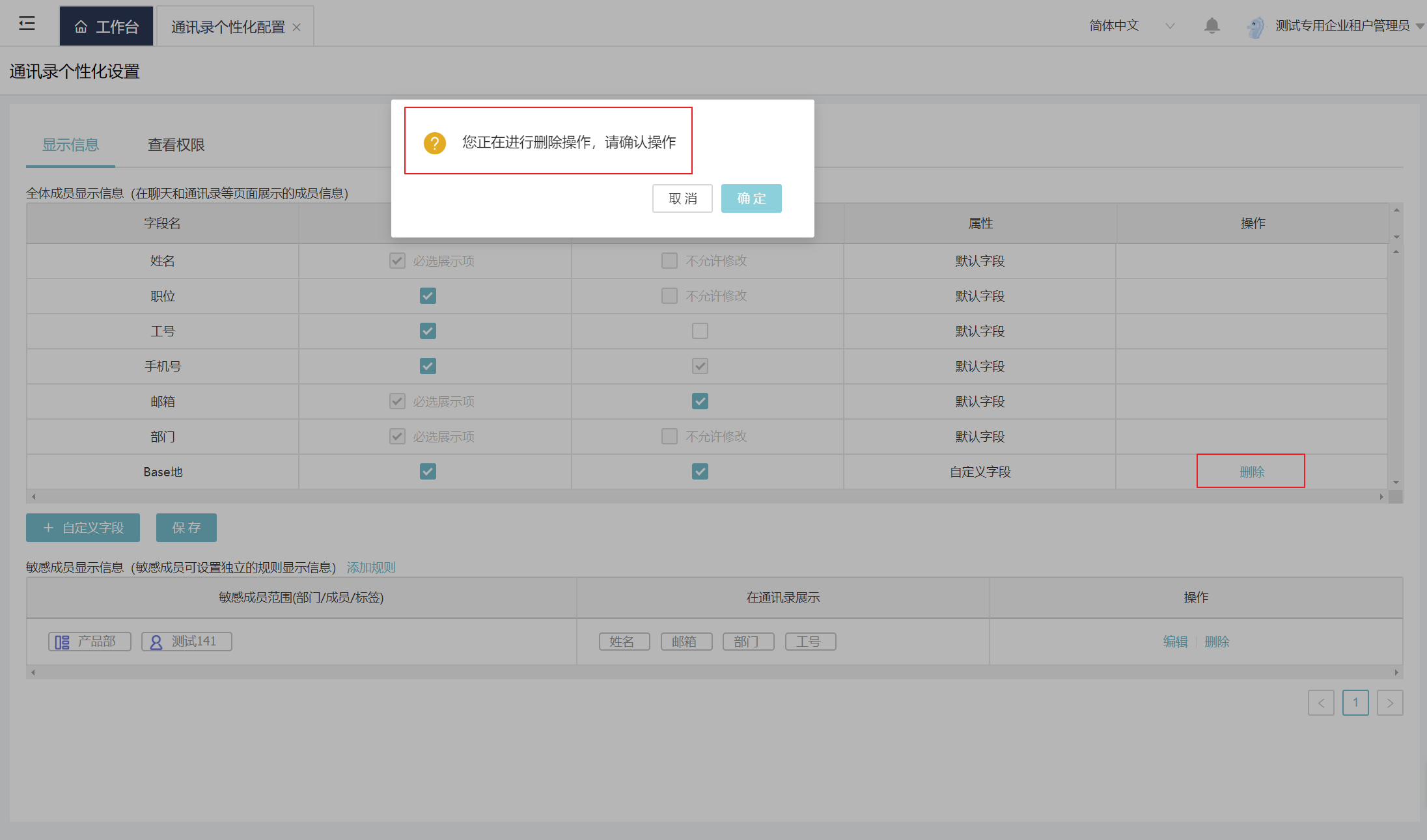Toggle Base地 modify permission checkbox
The height and width of the screenshot is (840, 1427).
click(x=700, y=472)
